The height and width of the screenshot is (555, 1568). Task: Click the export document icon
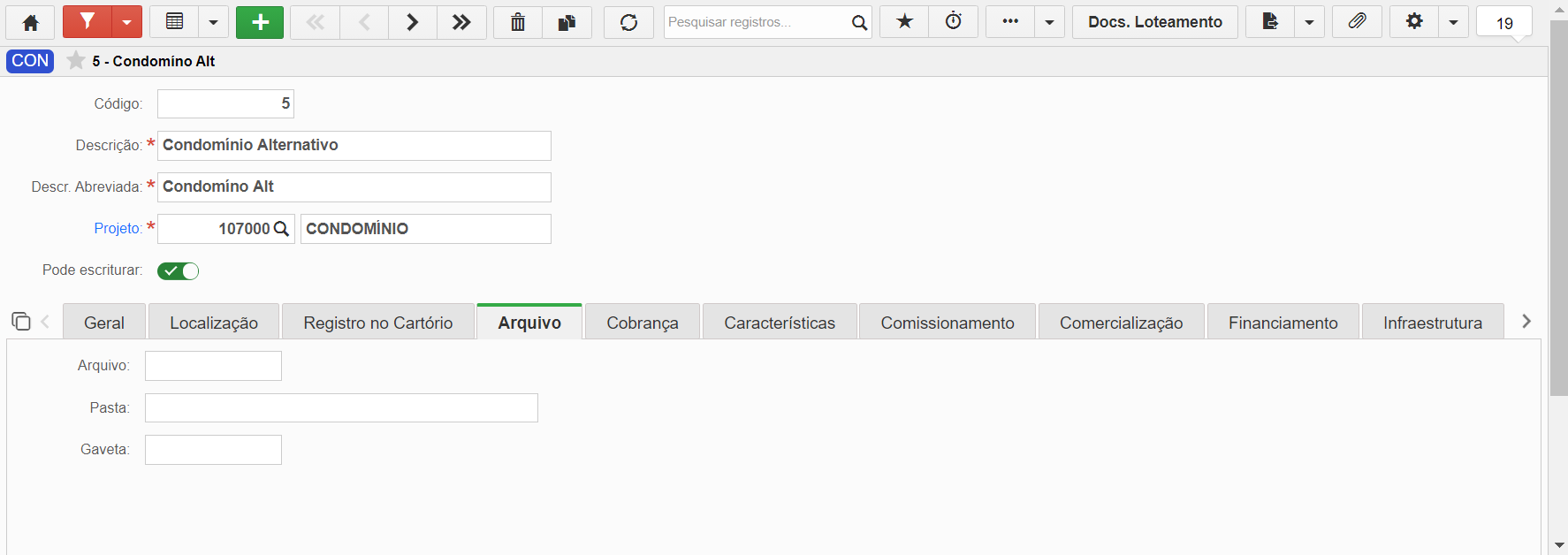click(x=1270, y=22)
